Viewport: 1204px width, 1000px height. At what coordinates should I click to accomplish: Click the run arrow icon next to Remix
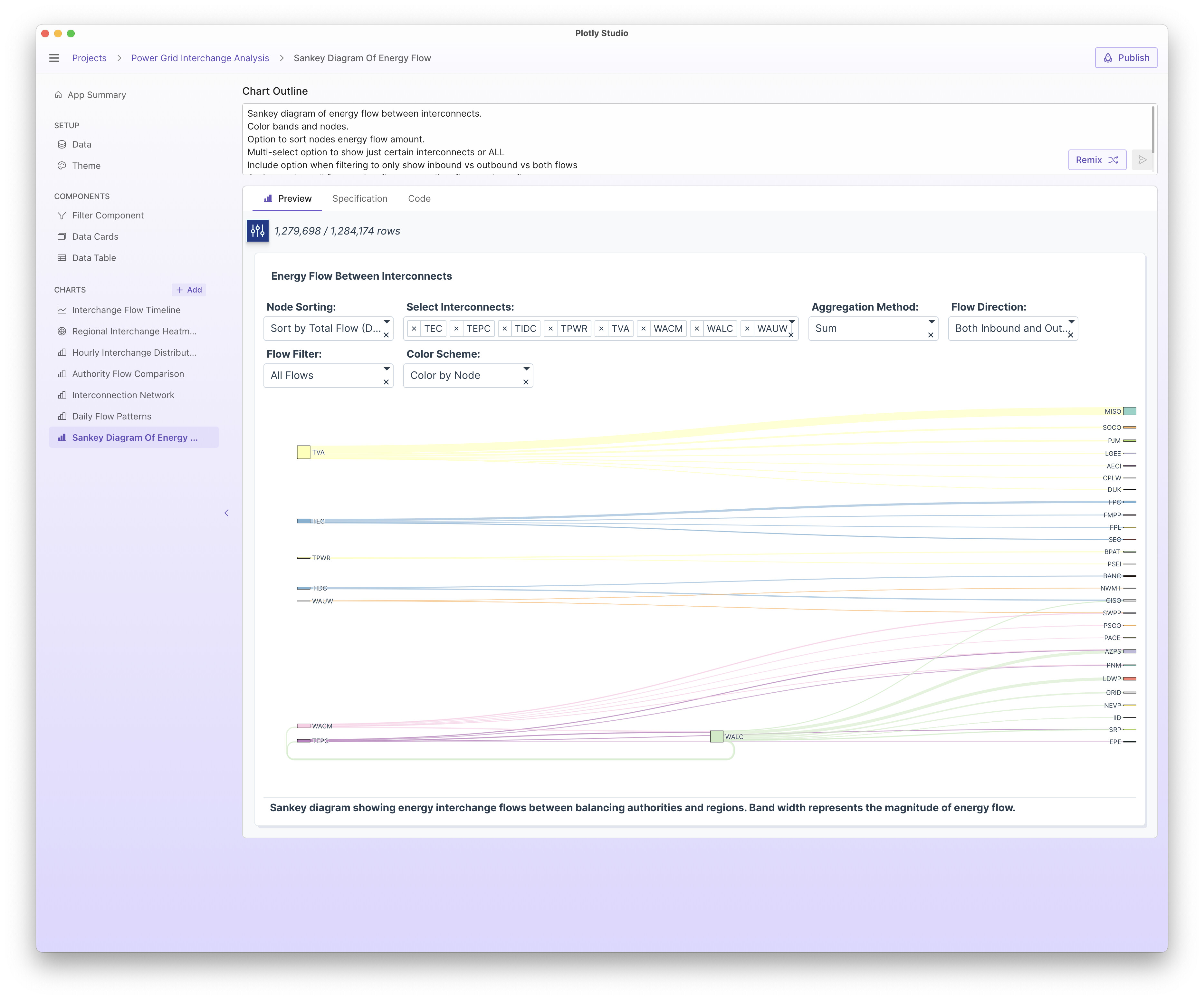click(1142, 160)
